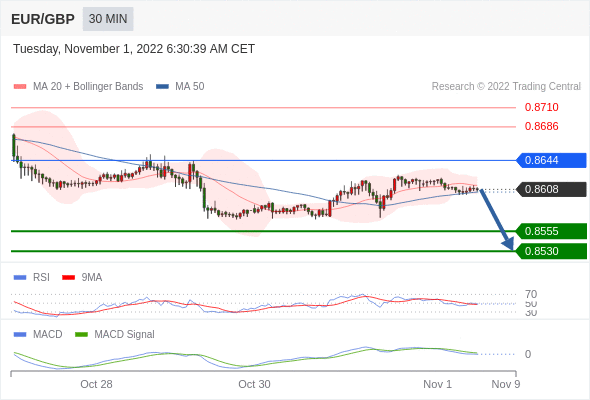Toggle MA 20 + Bollinger Bands legend swatch
The height and width of the screenshot is (400, 590).
(x=20, y=87)
